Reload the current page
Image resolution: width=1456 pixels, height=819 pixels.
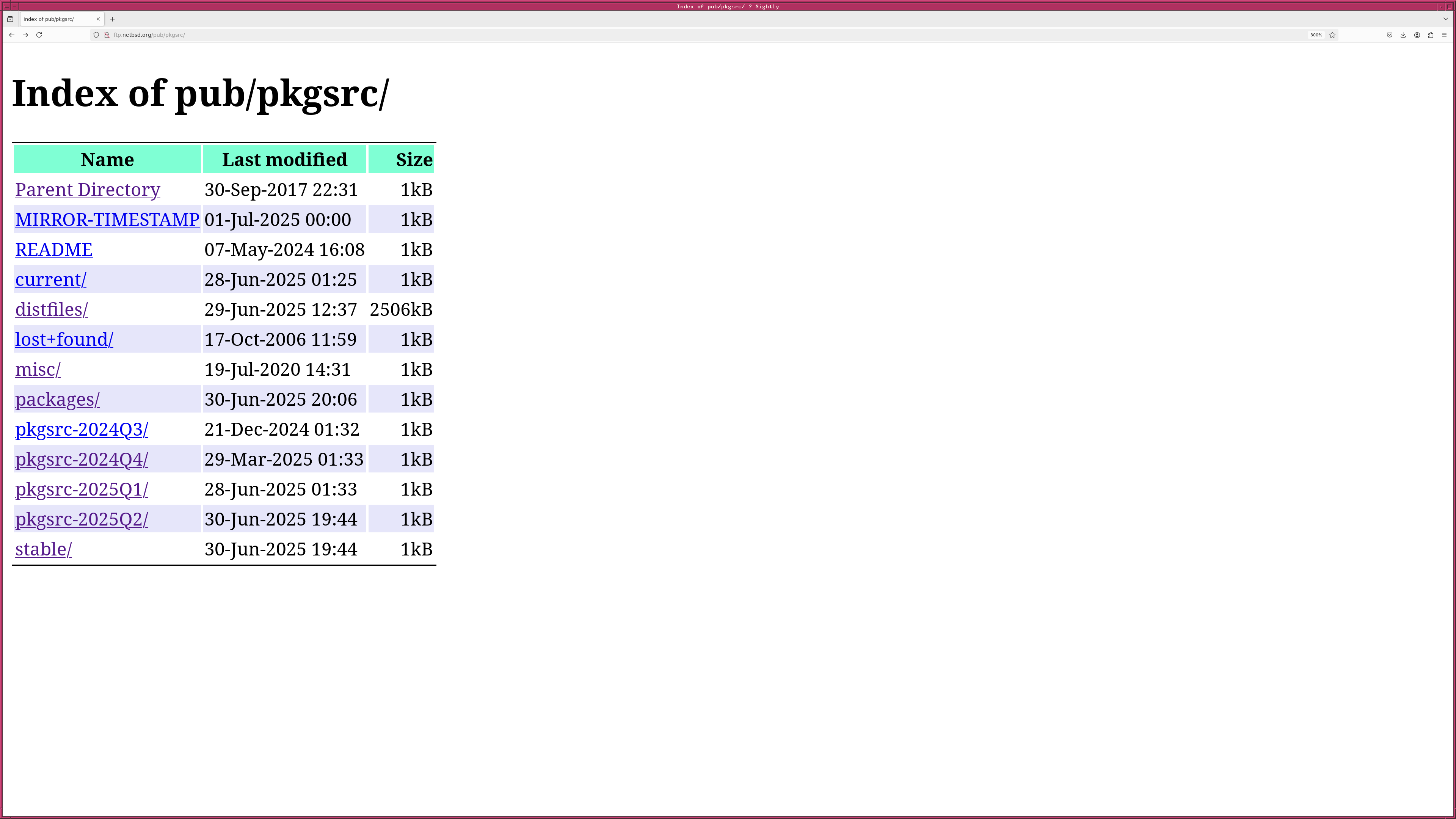tap(39, 35)
